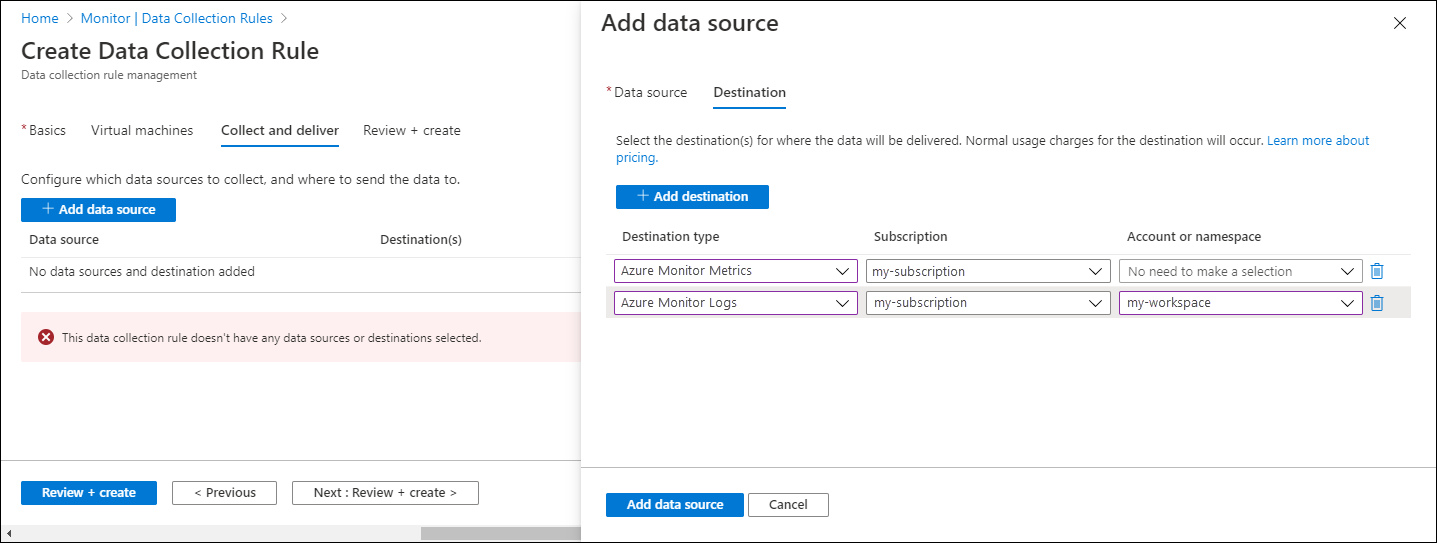Delete the Azure Monitor Logs destination row
Viewport: 1437px width, 543px height.
tap(1377, 303)
